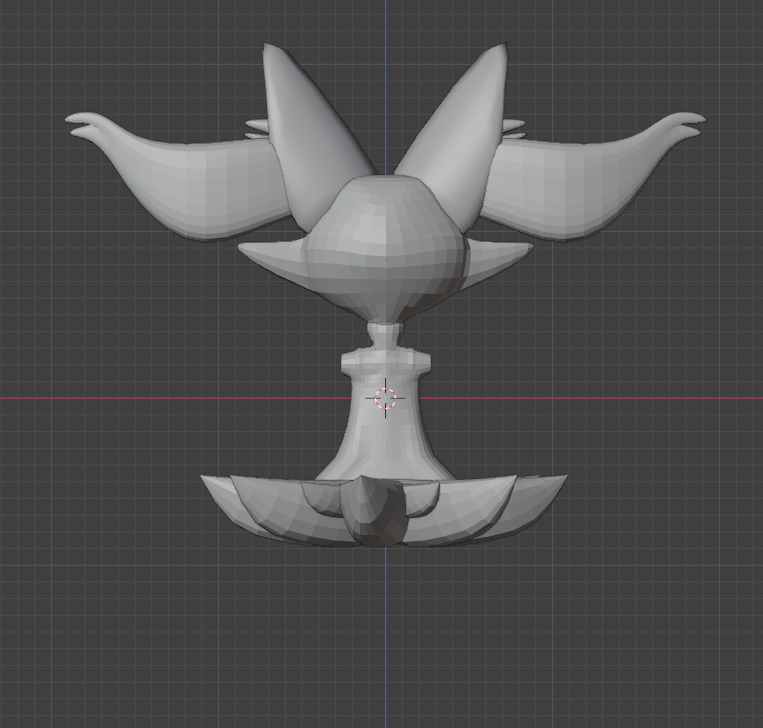Select the central rounded bulb of the model
This screenshot has height=728, width=763.
[385, 248]
